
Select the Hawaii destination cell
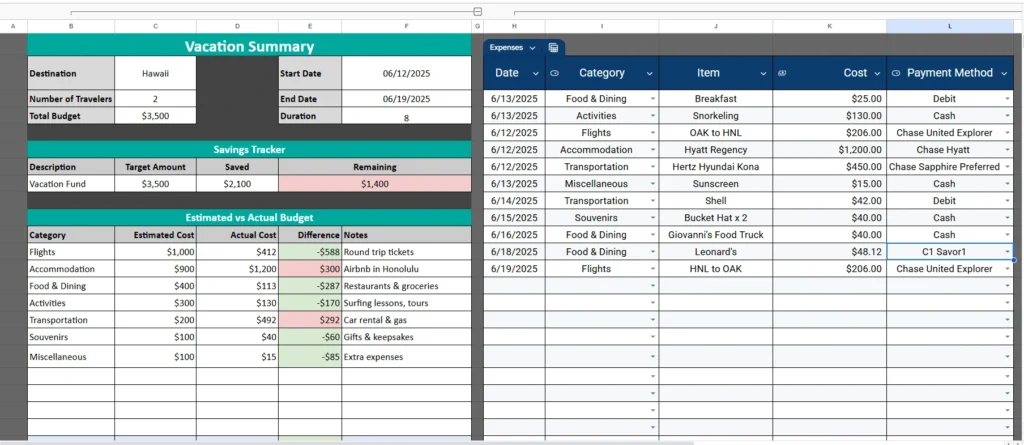click(155, 74)
